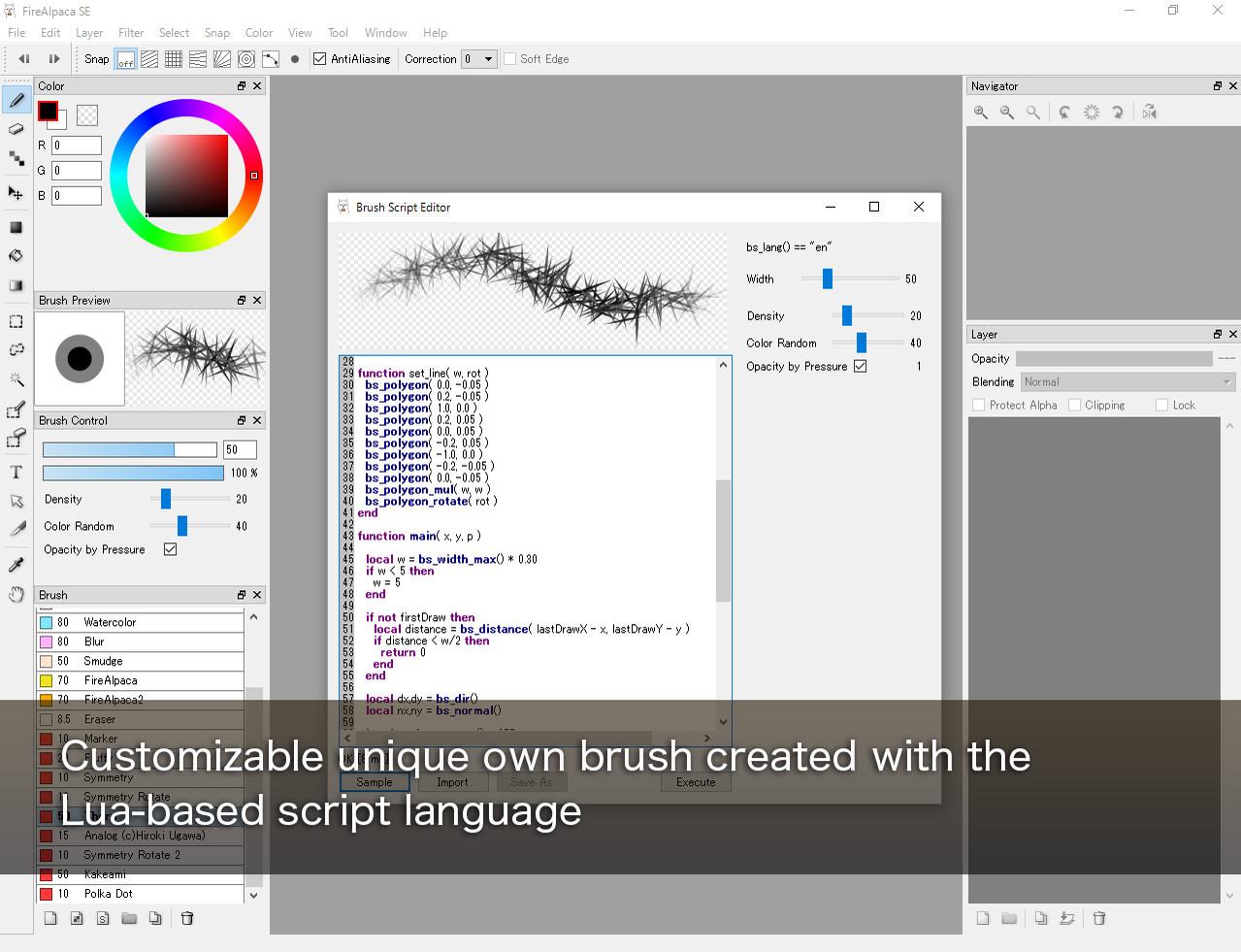Viewport: 1241px width, 952px height.
Task: Click the Execute button
Action: [696, 782]
